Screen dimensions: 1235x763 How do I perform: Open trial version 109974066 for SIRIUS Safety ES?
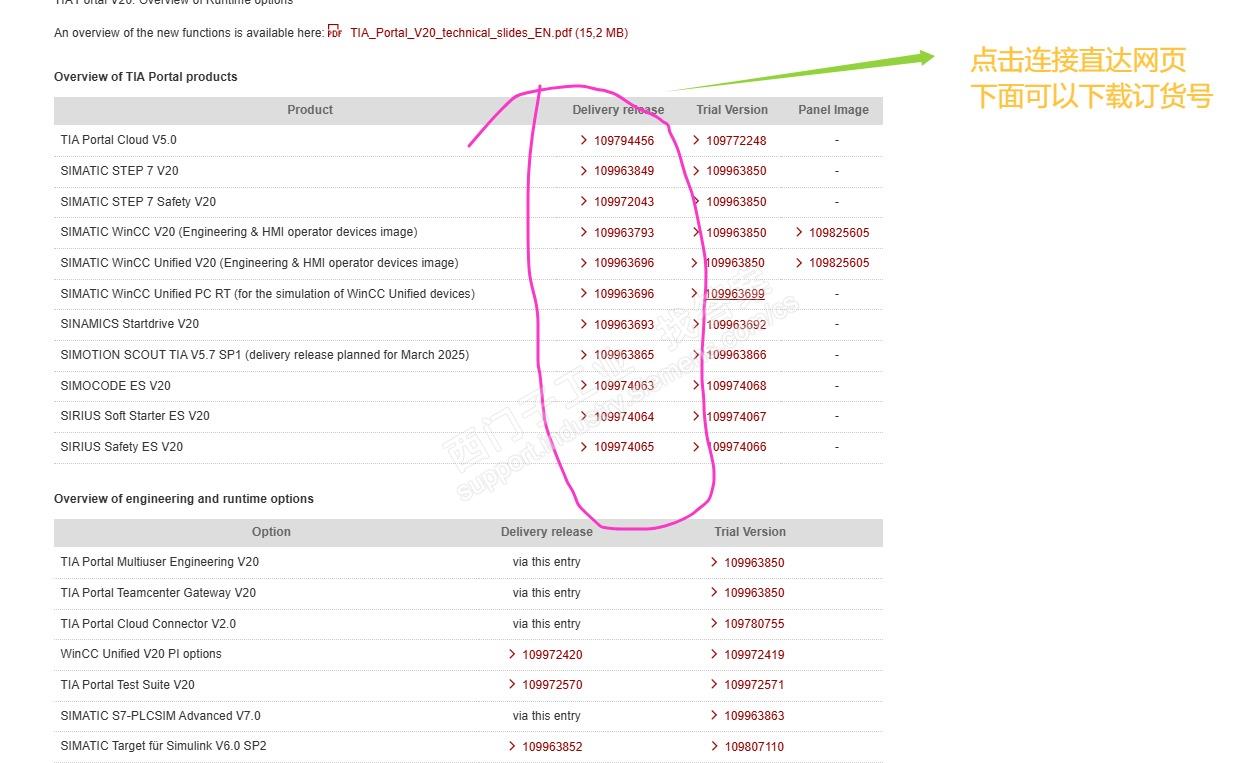click(736, 447)
